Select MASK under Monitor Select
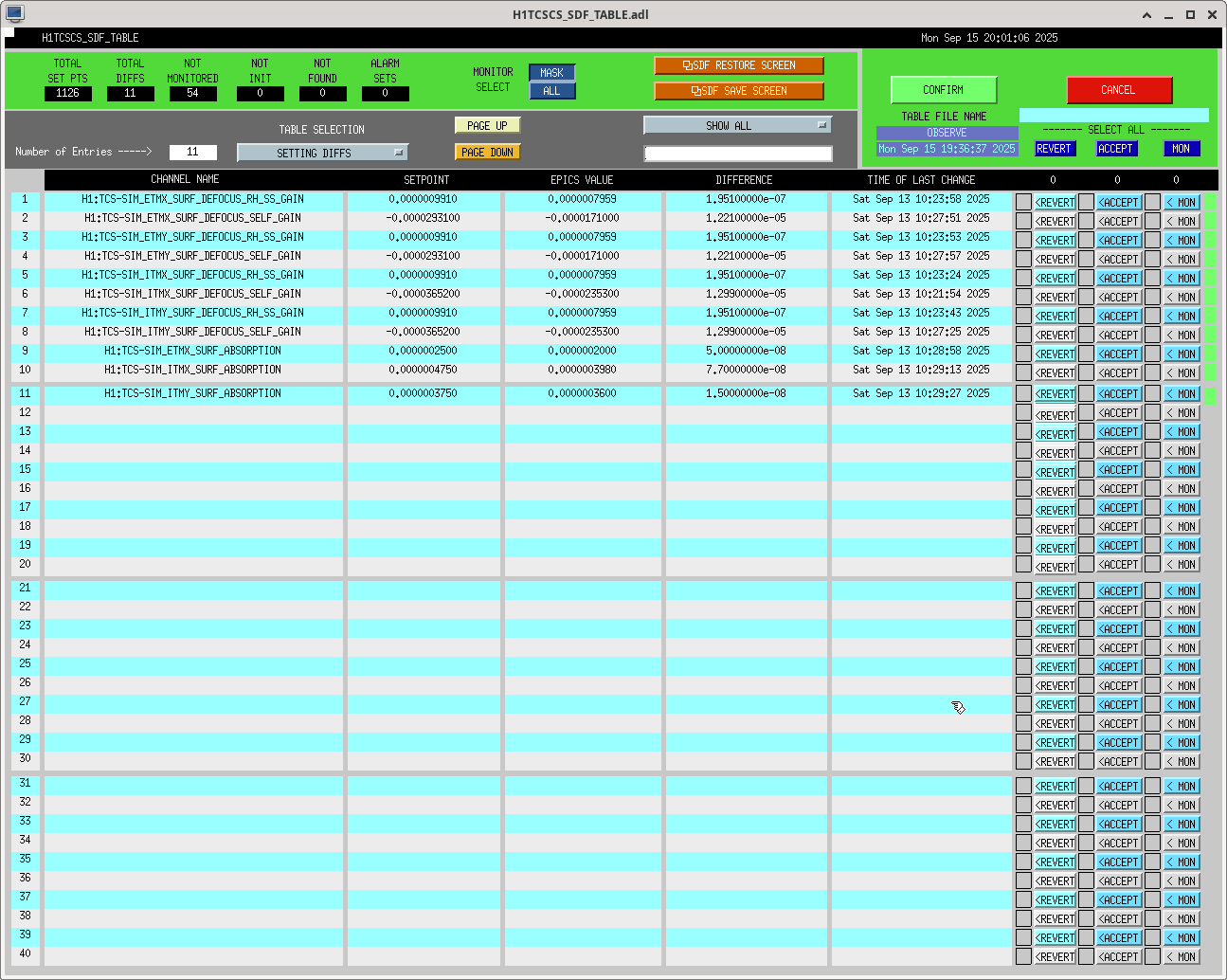The width and height of the screenshot is (1227, 980). (x=551, y=73)
